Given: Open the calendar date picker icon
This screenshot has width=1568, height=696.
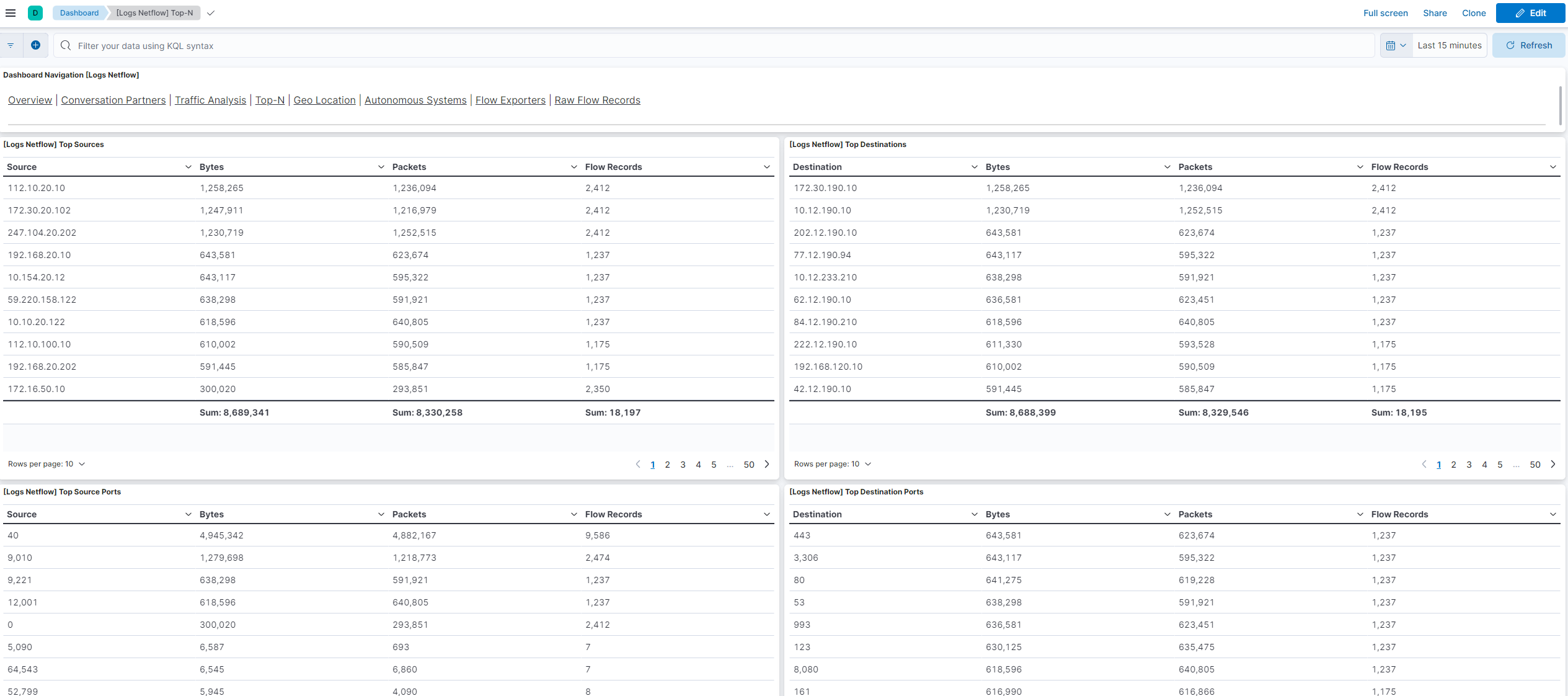Looking at the screenshot, I should pos(1392,45).
